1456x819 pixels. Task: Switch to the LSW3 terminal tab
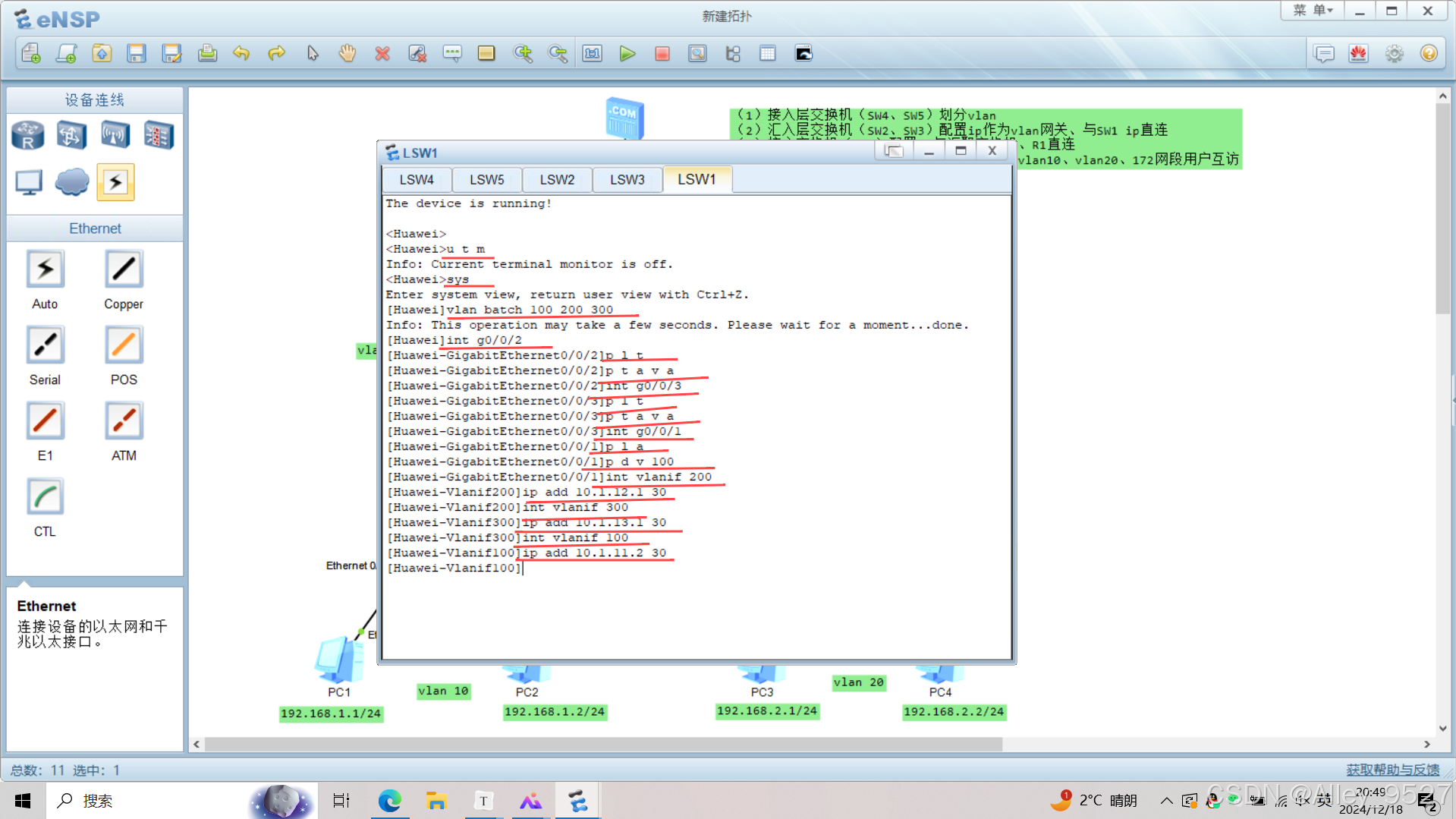[627, 179]
